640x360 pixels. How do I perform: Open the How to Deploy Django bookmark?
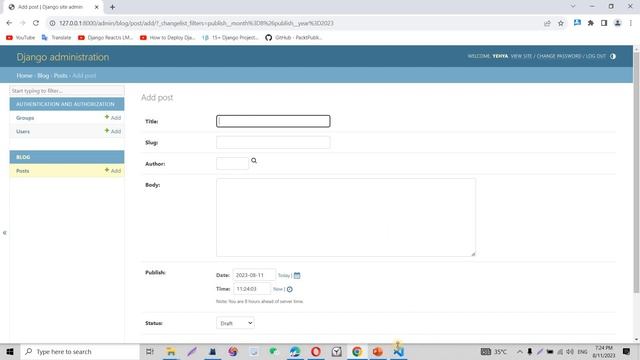tap(167, 38)
